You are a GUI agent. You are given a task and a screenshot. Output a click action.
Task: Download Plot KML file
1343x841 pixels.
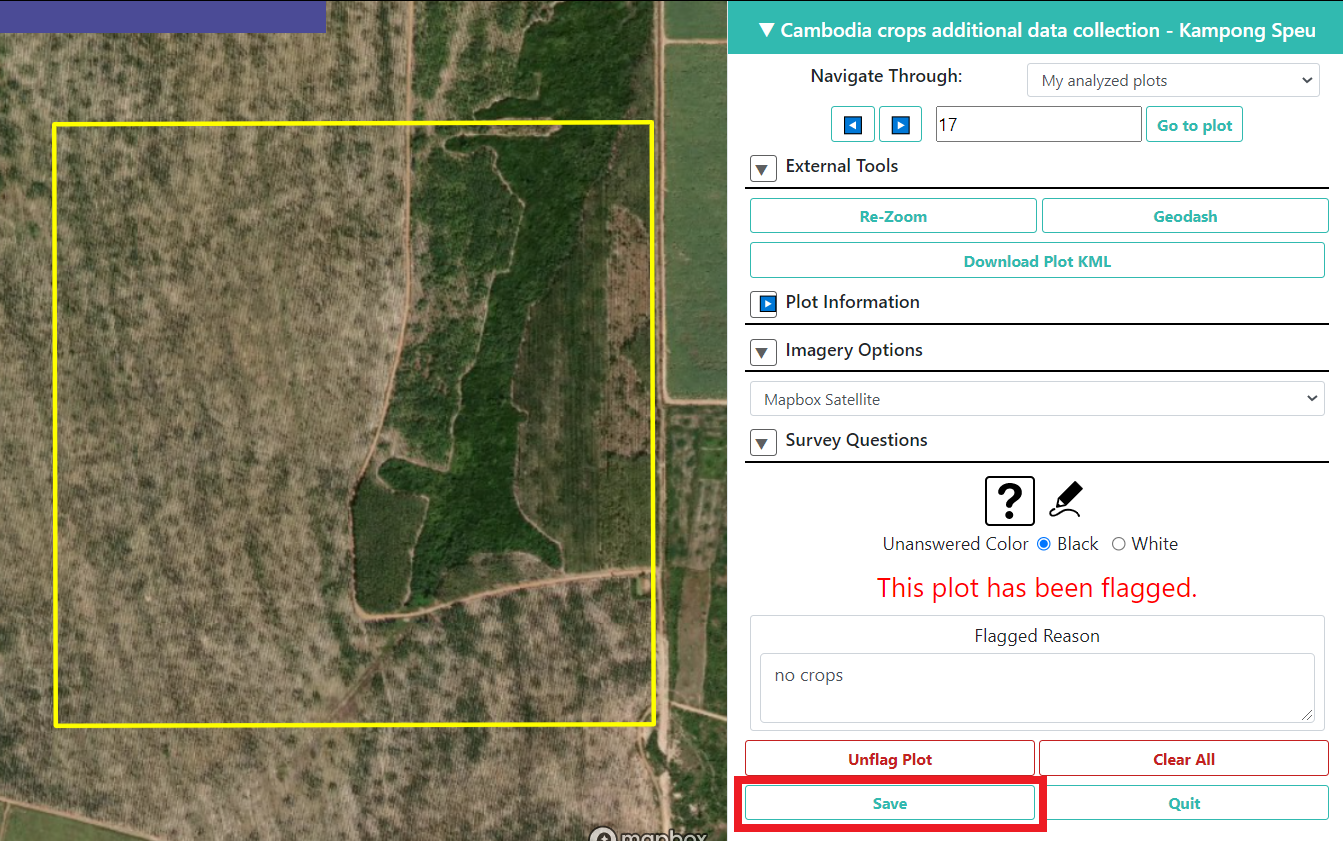(1037, 261)
